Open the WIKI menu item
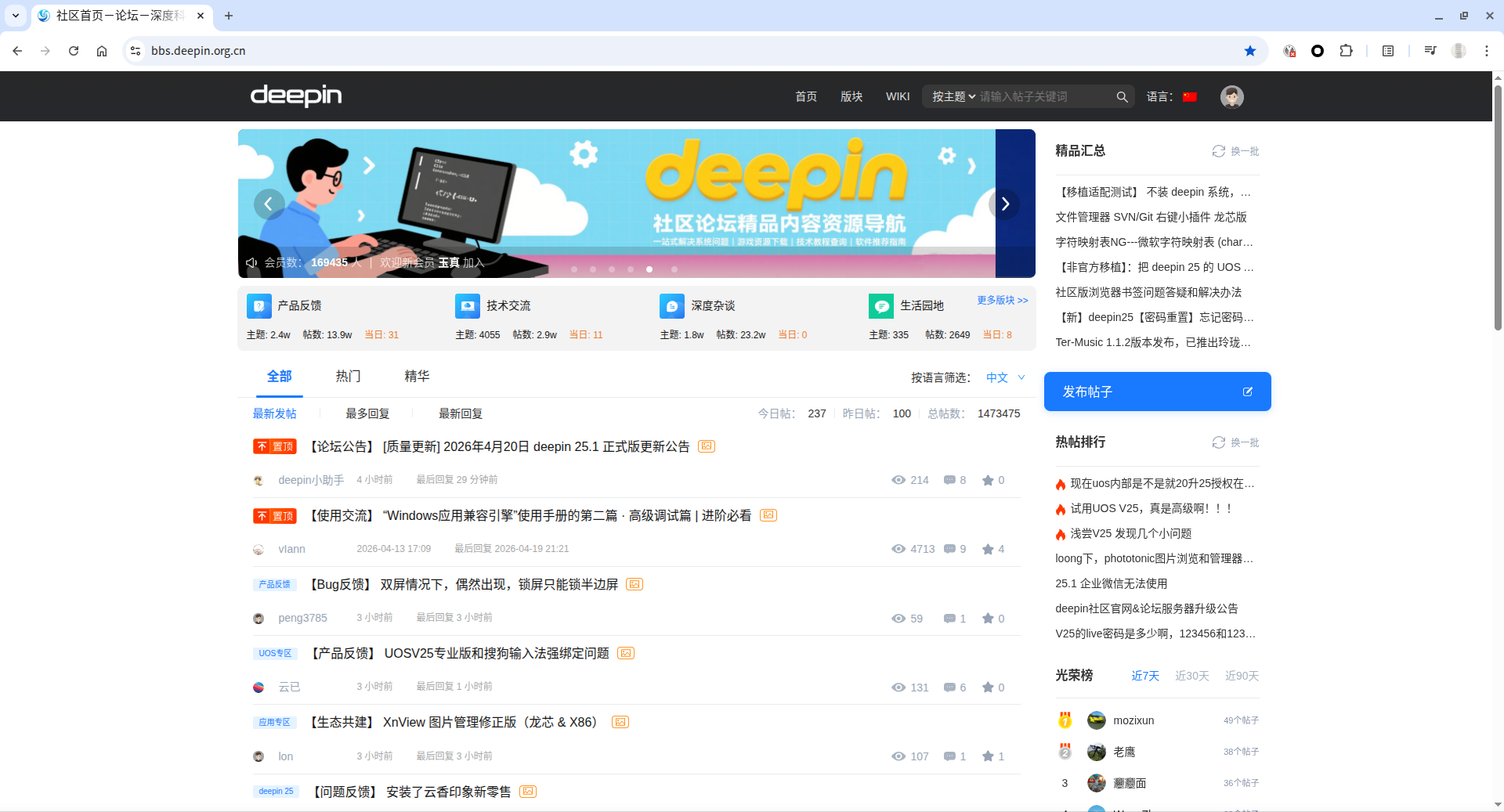The image size is (1504, 812). (898, 96)
